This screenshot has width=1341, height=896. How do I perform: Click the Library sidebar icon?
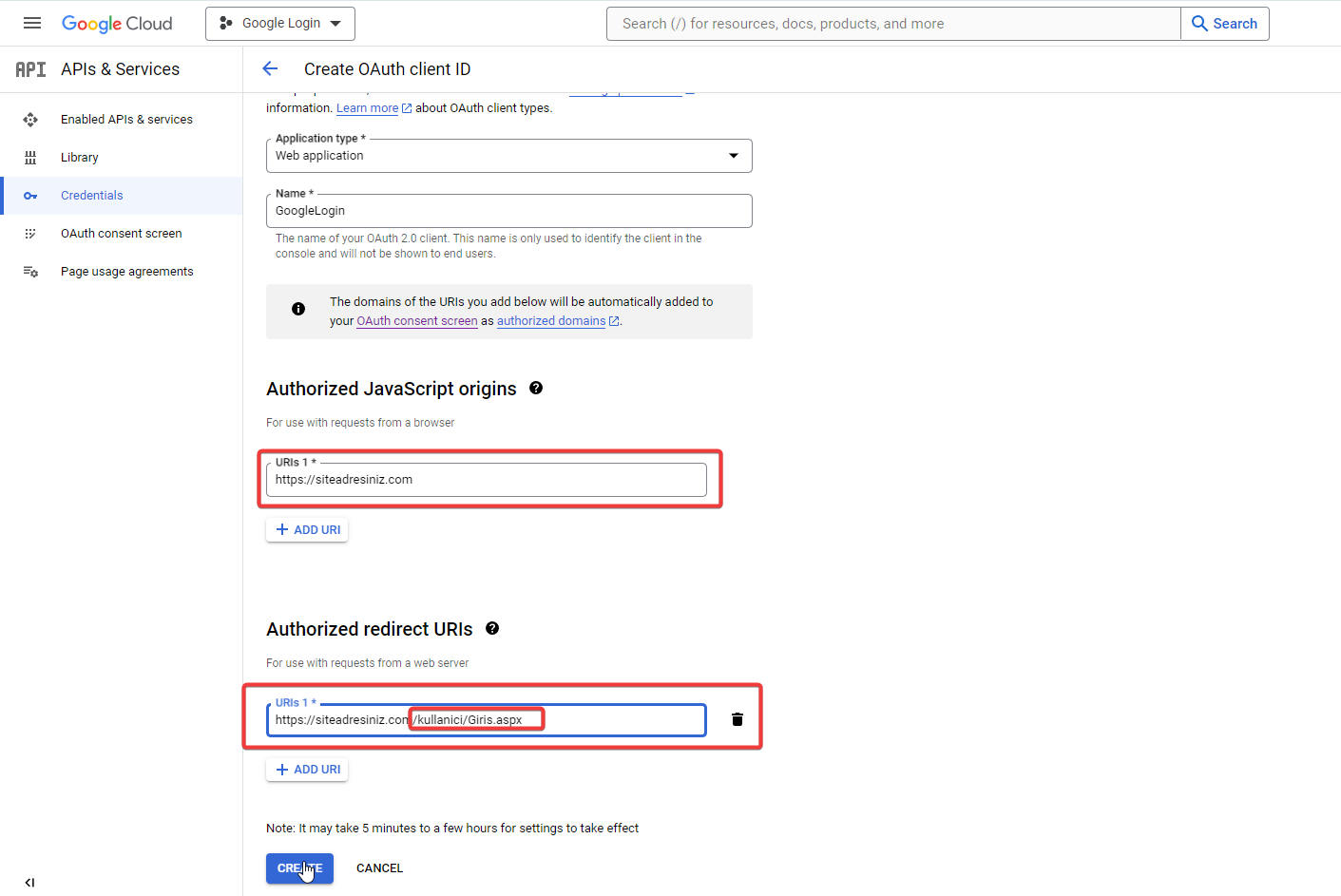tap(30, 158)
